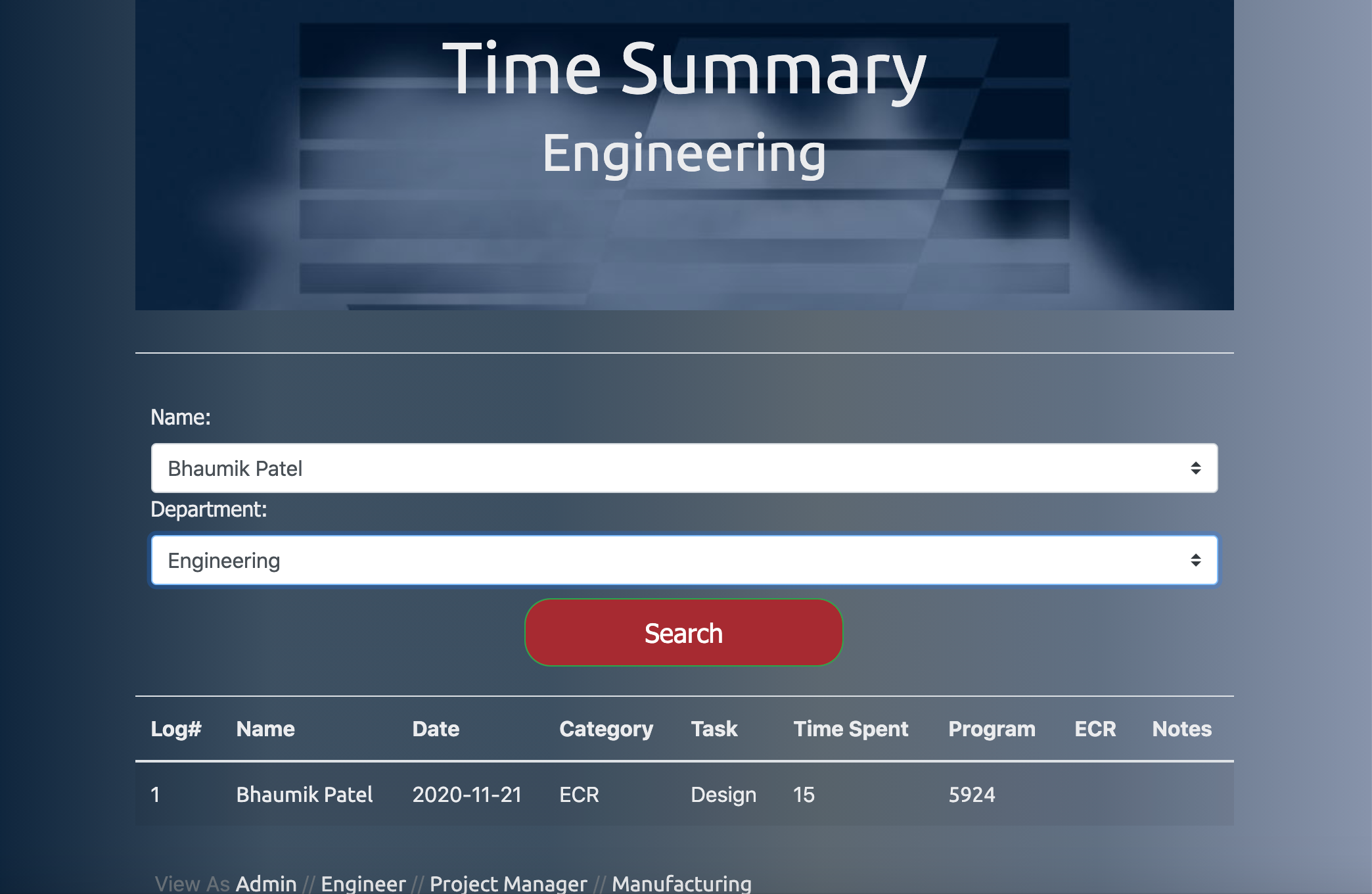Image resolution: width=1372 pixels, height=894 pixels.
Task: Open the Department dropdown showing Engineering
Action: pos(683,560)
